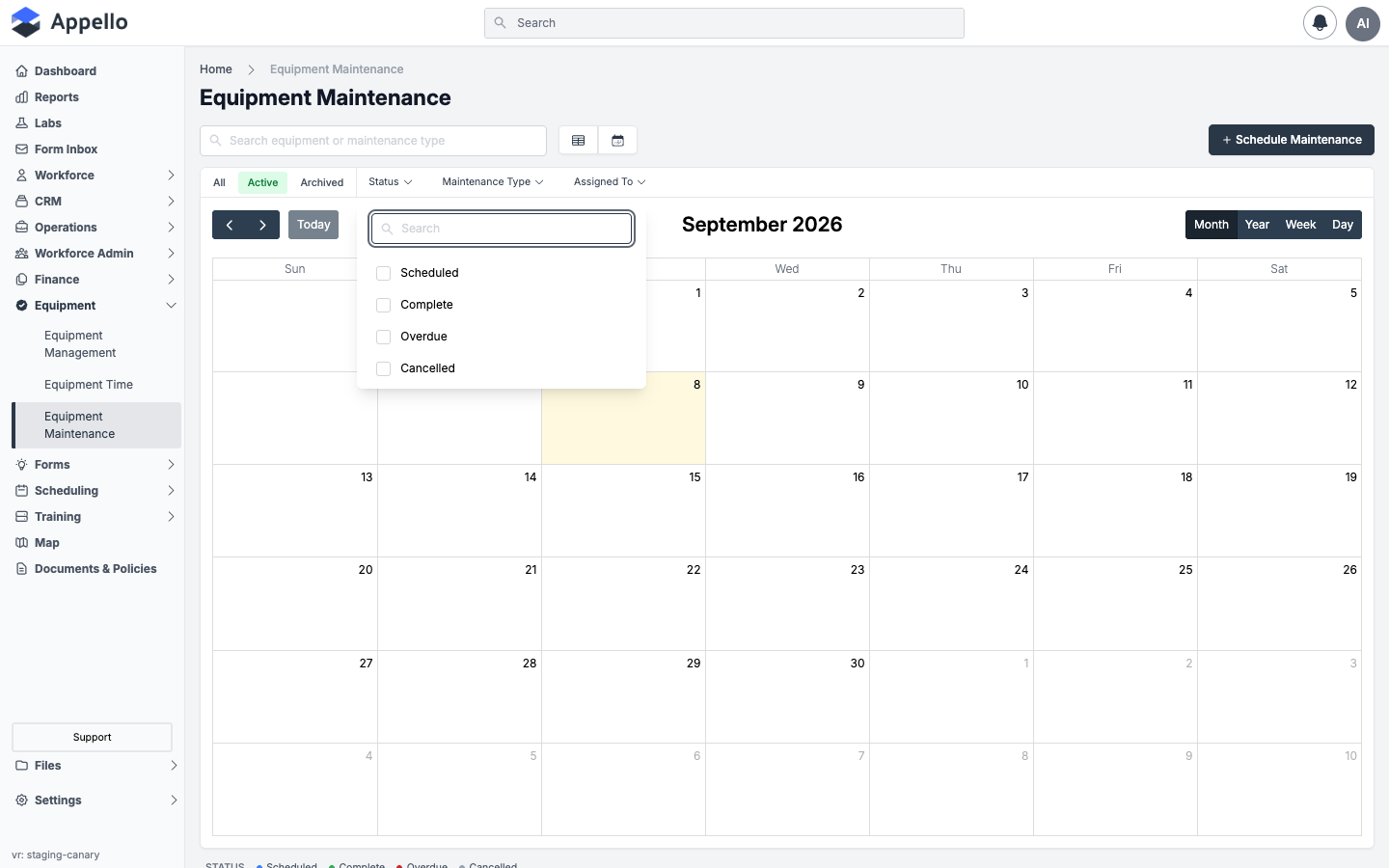Click the Map icon in sidebar
The height and width of the screenshot is (868, 1389).
pos(21,543)
